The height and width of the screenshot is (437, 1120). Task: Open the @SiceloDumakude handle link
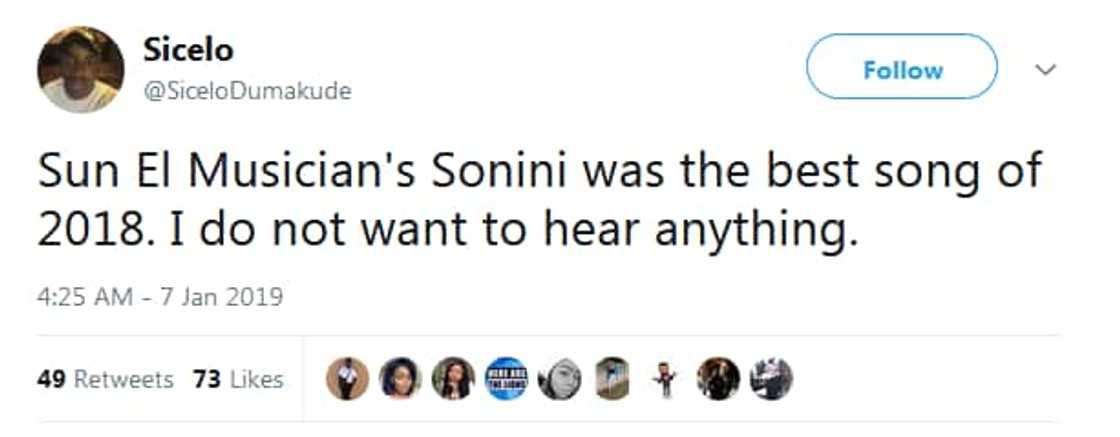[x=248, y=91]
